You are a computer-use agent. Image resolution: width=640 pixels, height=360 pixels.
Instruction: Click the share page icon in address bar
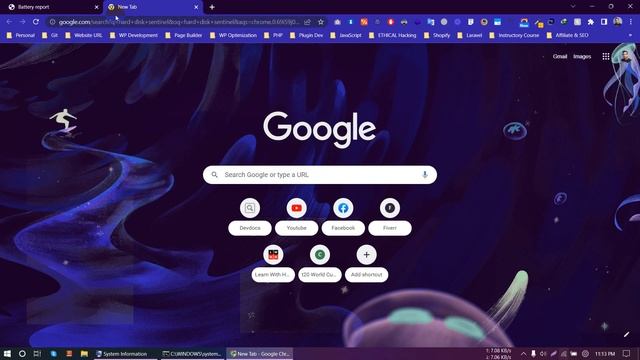click(307, 22)
